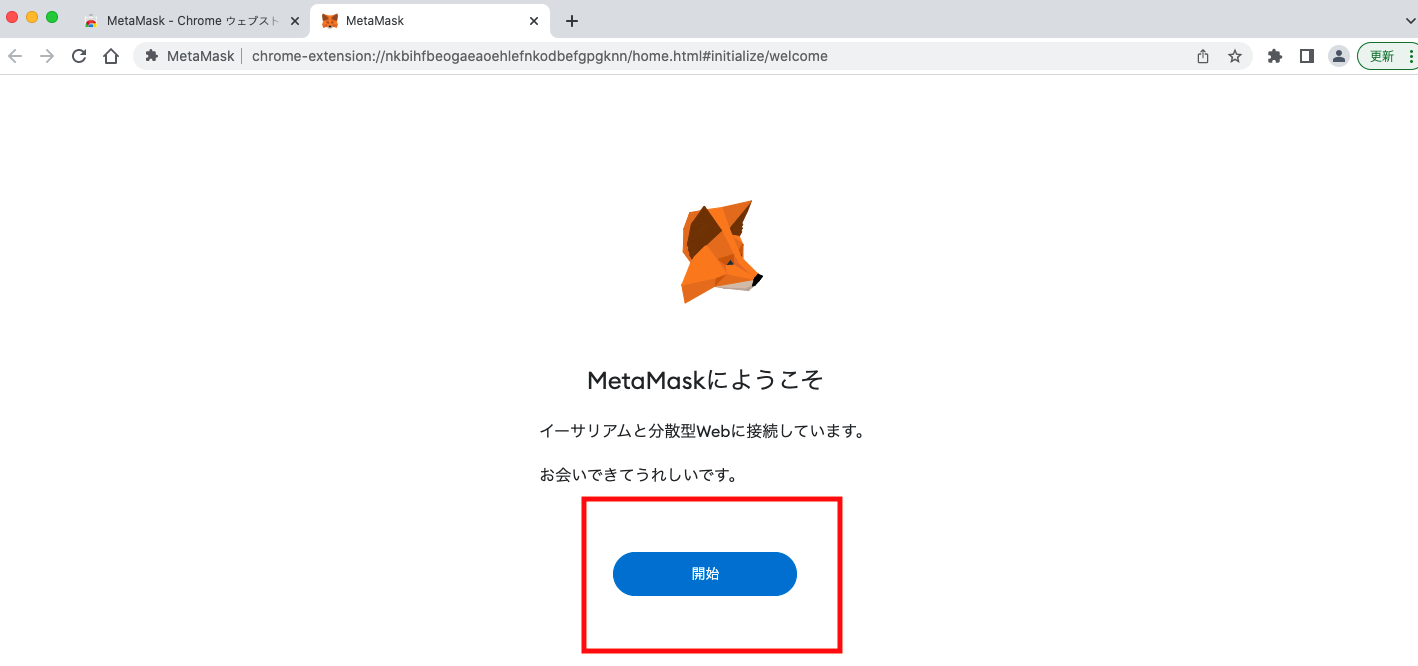Click the blue 開始 button
Image resolution: width=1418 pixels, height=666 pixels.
click(x=704, y=574)
